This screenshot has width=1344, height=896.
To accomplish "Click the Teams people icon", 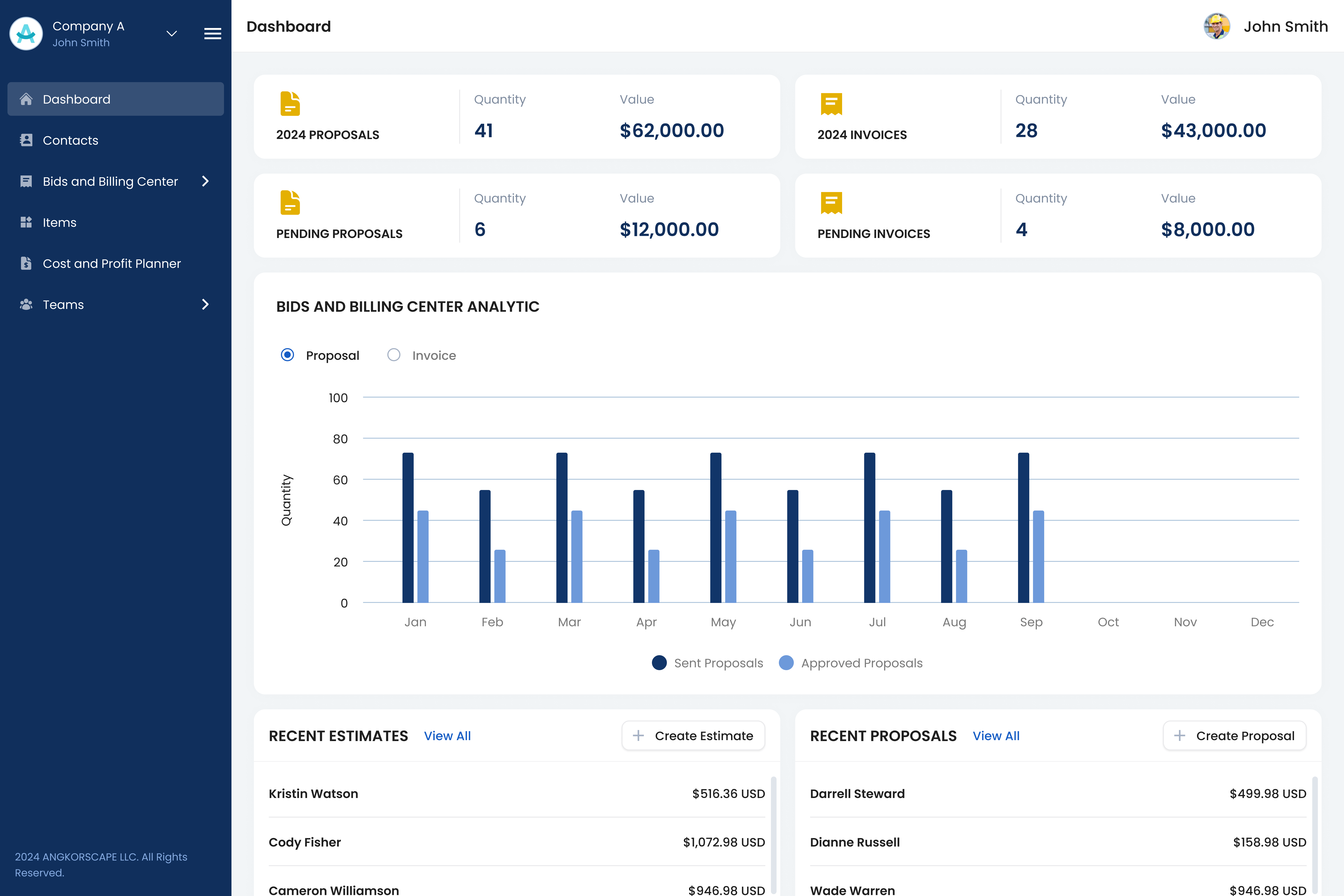I will click(26, 304).
